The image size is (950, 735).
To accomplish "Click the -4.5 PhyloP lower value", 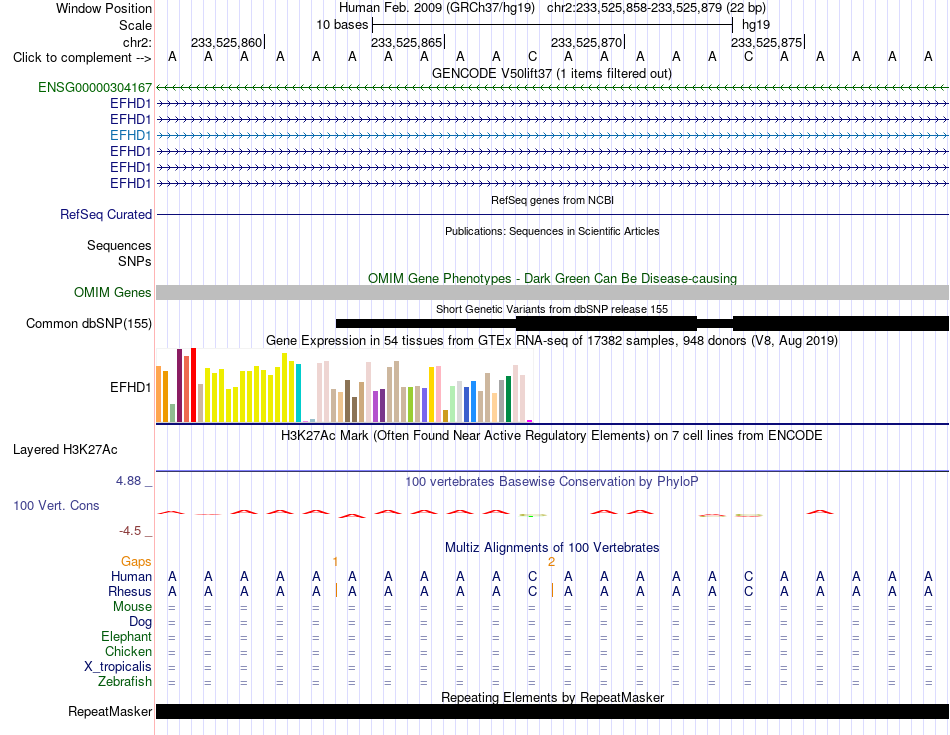I will pyautogui.click(x=130, y=531).
